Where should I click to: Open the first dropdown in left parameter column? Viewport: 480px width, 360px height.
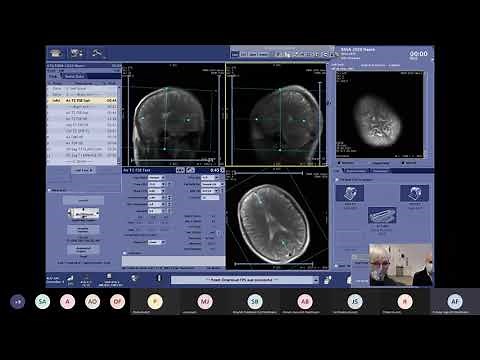point(156,178)
